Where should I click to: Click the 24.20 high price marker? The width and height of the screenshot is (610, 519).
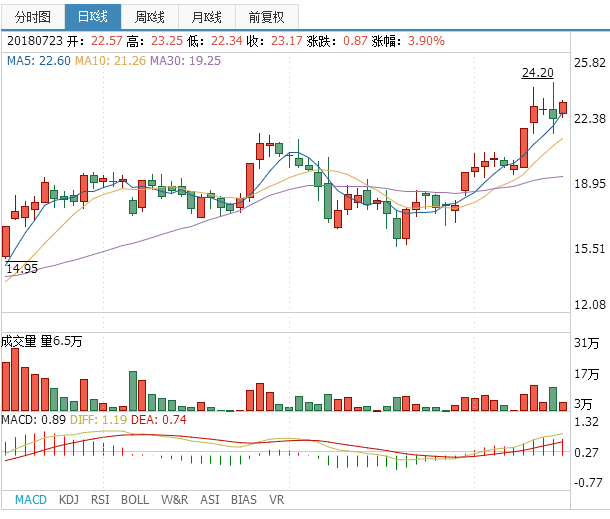pyautogui.click(x=537, y=72)
